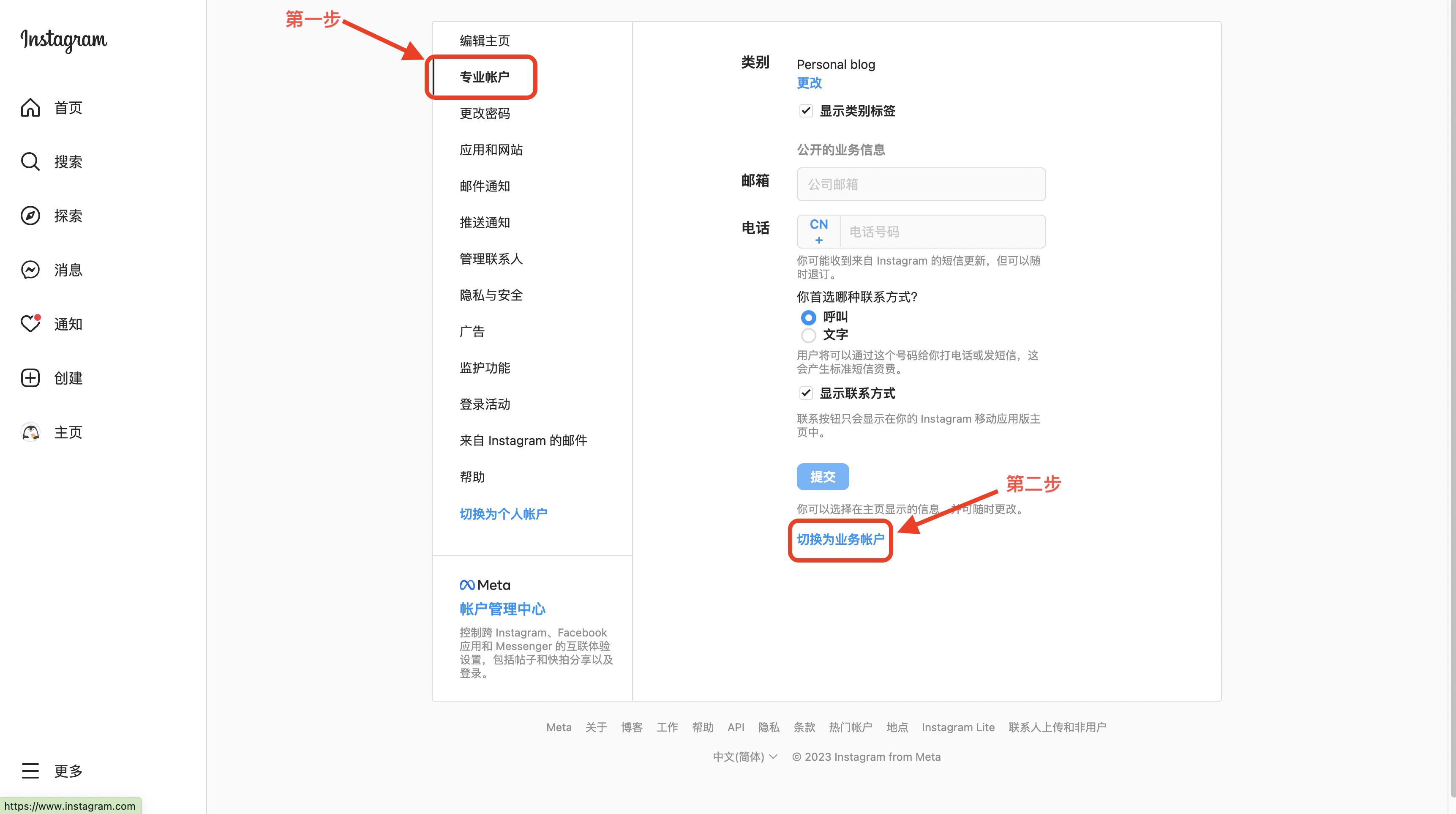Open 帮助 settings tab
The height and width of the screenshot is (814, 1456).
point(532,477)
